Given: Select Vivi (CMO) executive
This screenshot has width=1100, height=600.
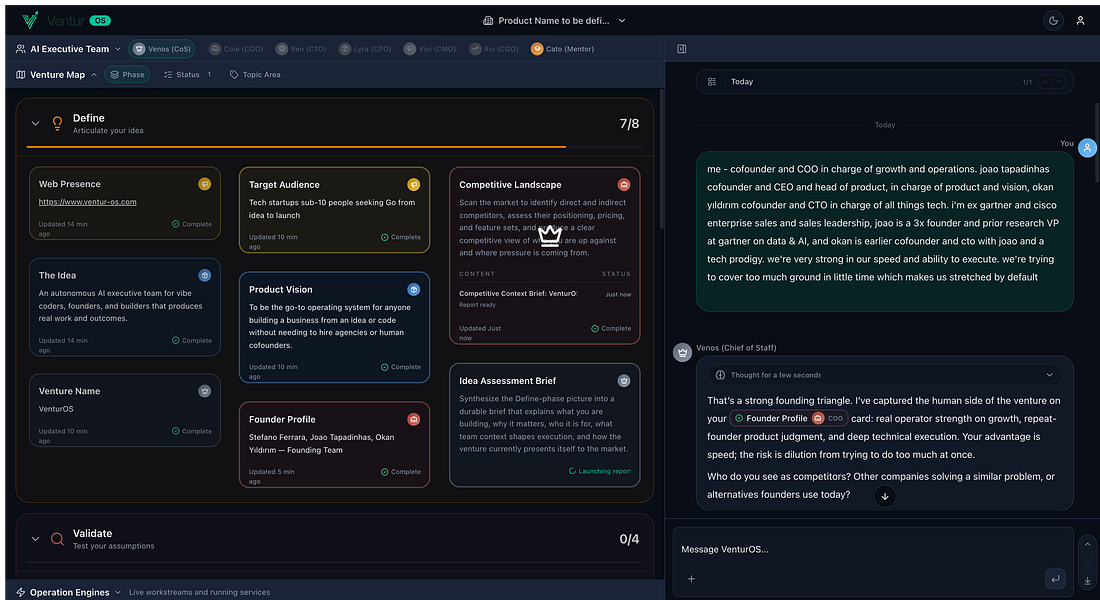Looking at the screenshot, I should 429,49.
